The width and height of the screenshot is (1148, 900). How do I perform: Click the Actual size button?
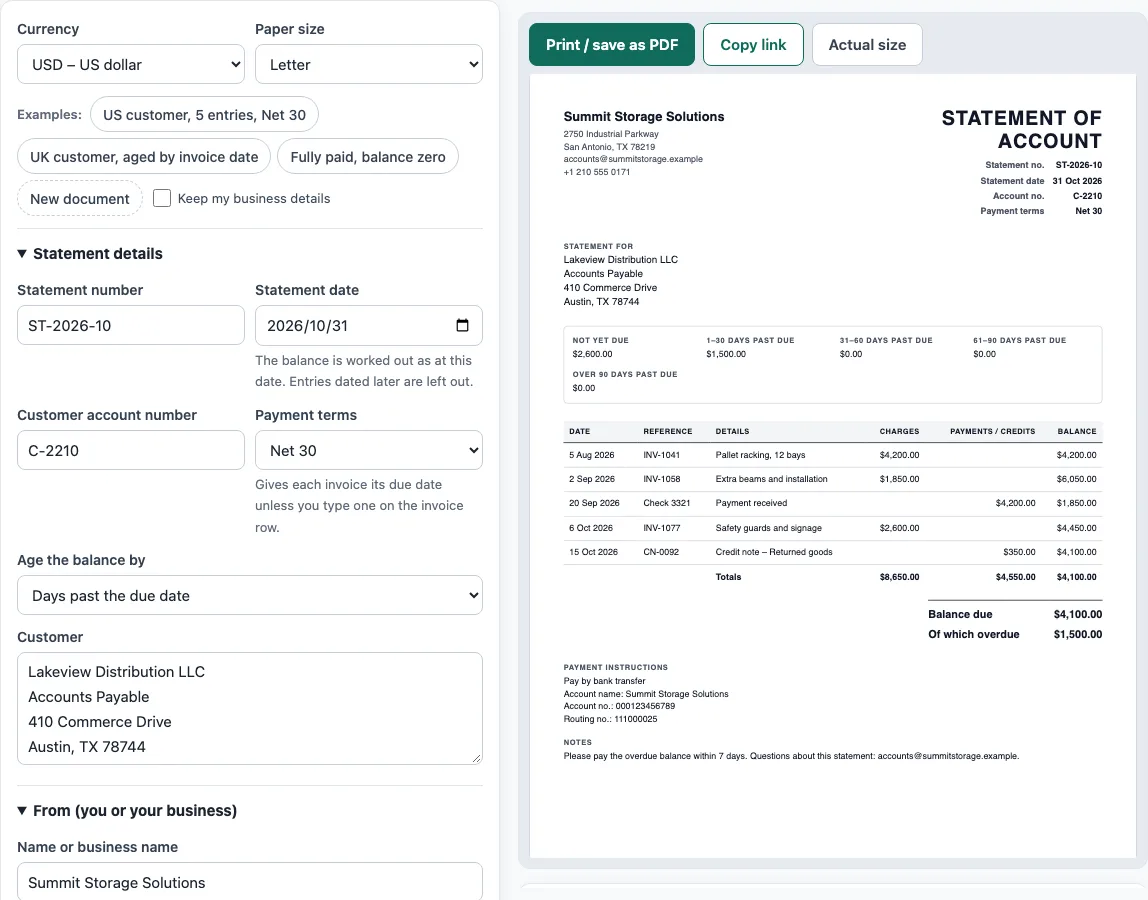867,45
